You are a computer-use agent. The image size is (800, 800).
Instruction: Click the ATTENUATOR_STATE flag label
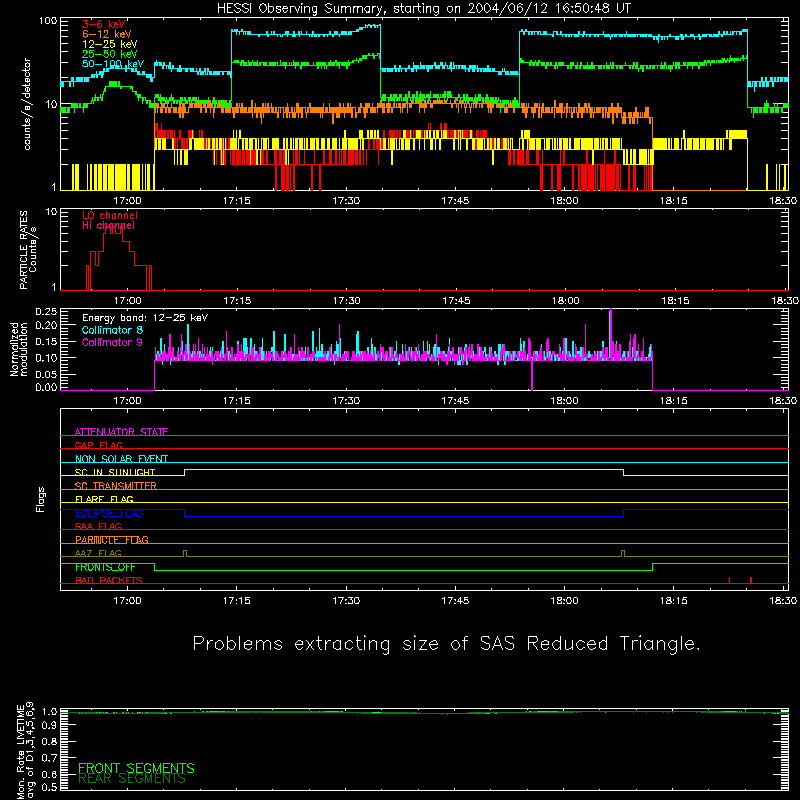pos(121,432)
